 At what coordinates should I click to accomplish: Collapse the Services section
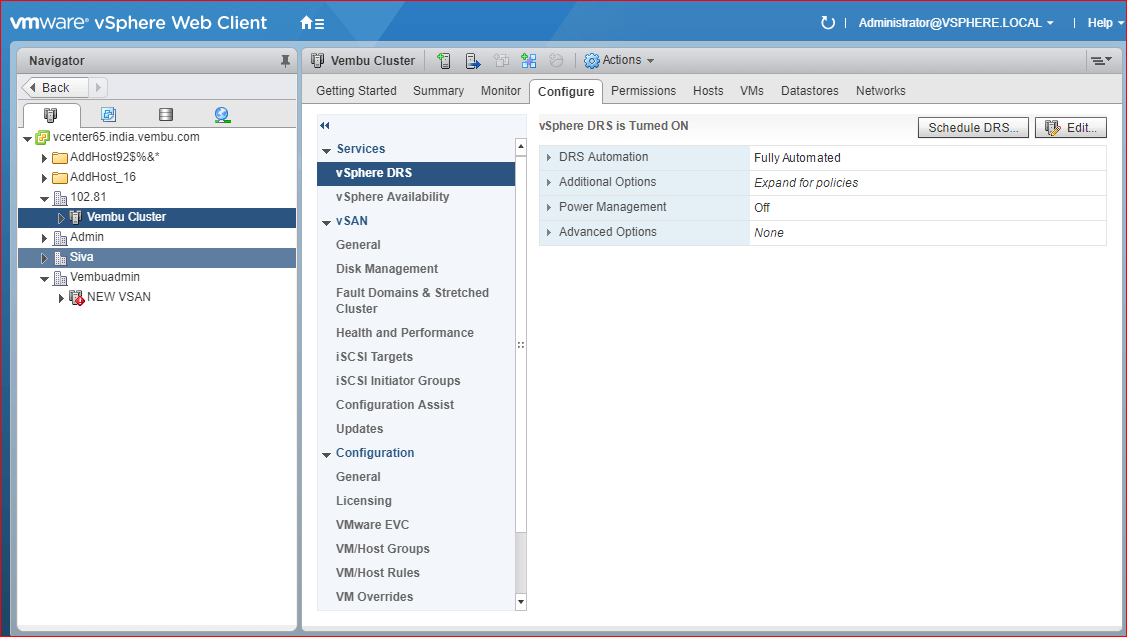tap(327, 150)
